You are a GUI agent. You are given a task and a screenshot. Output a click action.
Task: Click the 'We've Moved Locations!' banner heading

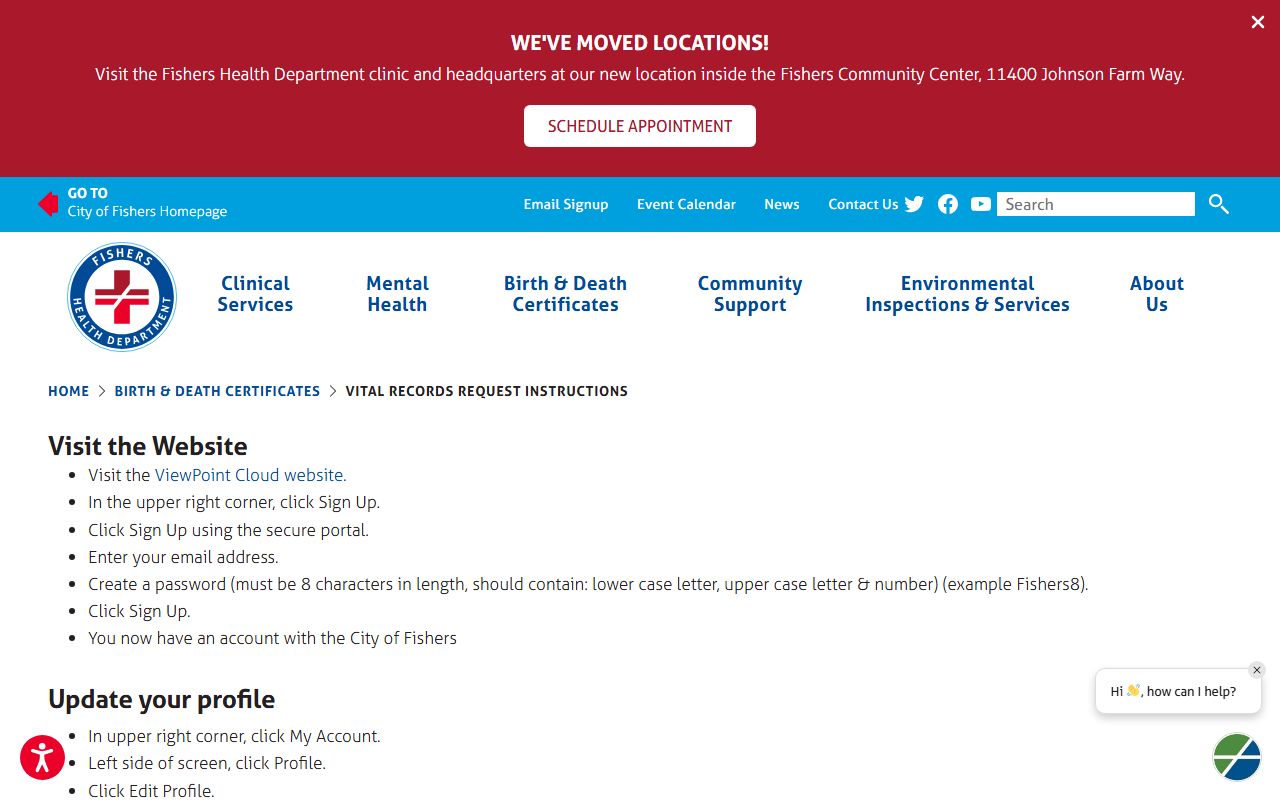pyautogui.click(x=640, y=43)
